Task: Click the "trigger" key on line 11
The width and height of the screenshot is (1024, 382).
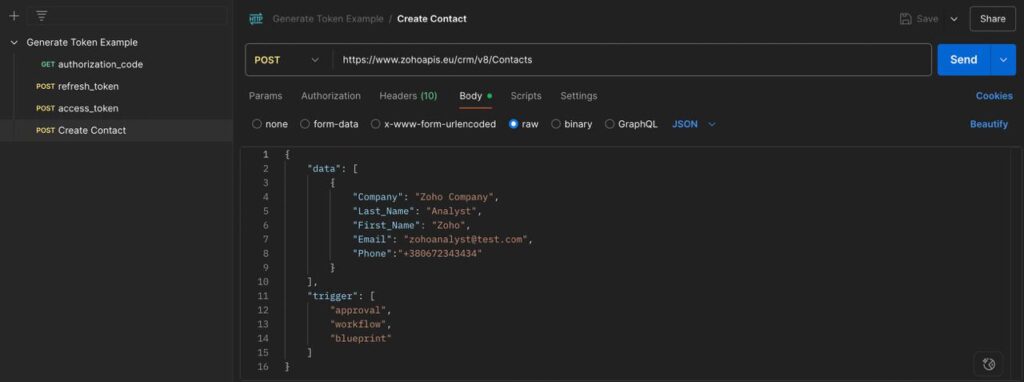Action: (x=333, y=296)
